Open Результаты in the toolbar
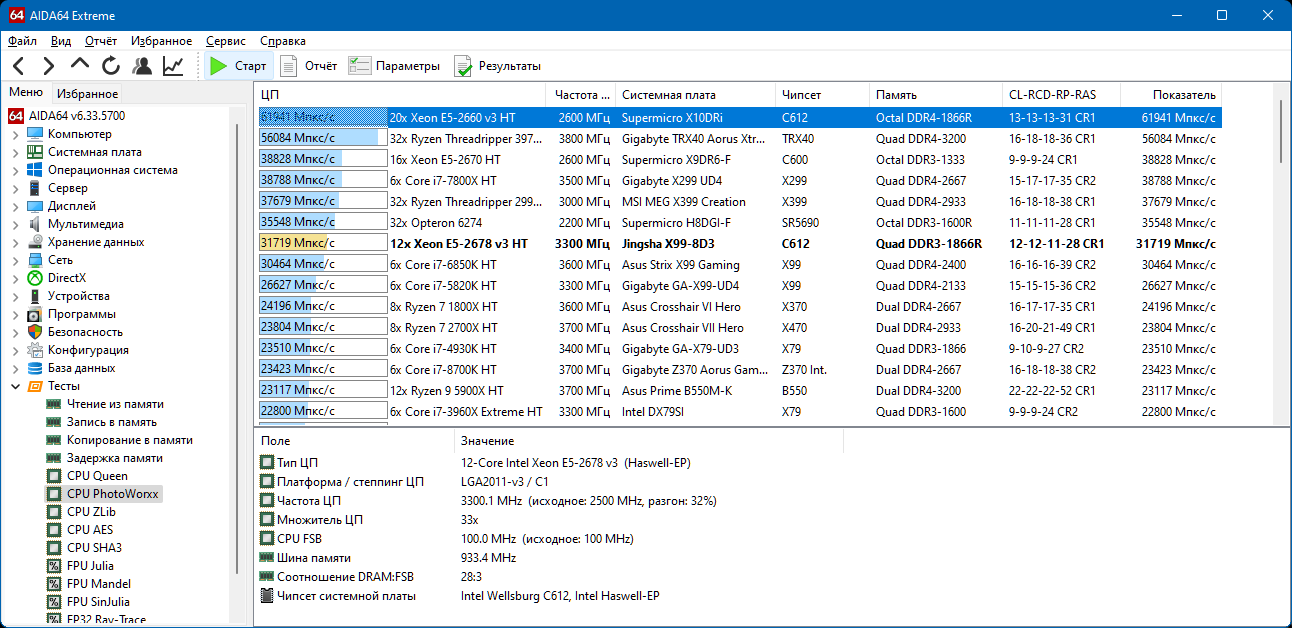Image resolution: width=1292 pixels, height=628 pixels. [x=497, y=66]
